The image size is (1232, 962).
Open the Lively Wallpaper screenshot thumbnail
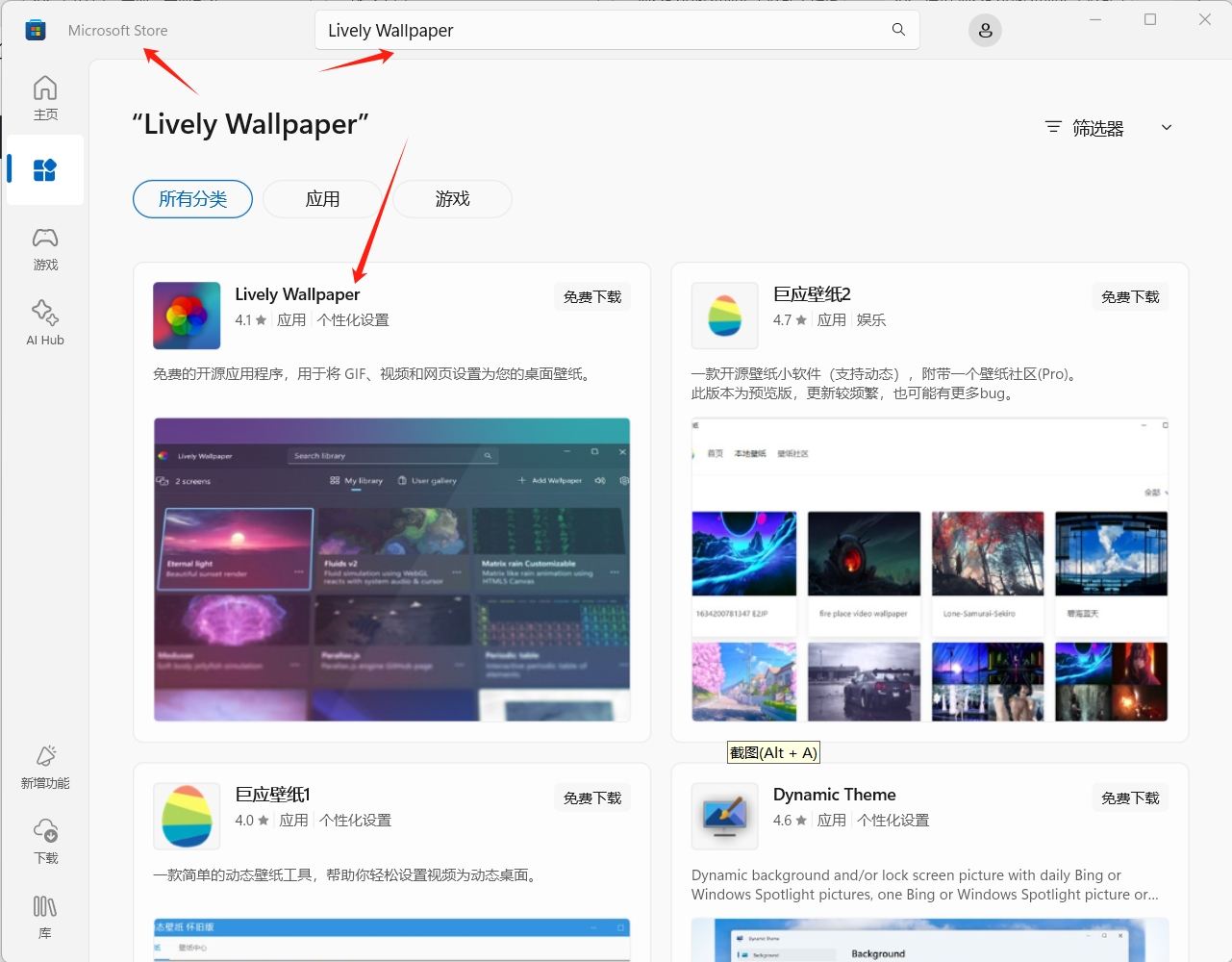tap(391, 570)
